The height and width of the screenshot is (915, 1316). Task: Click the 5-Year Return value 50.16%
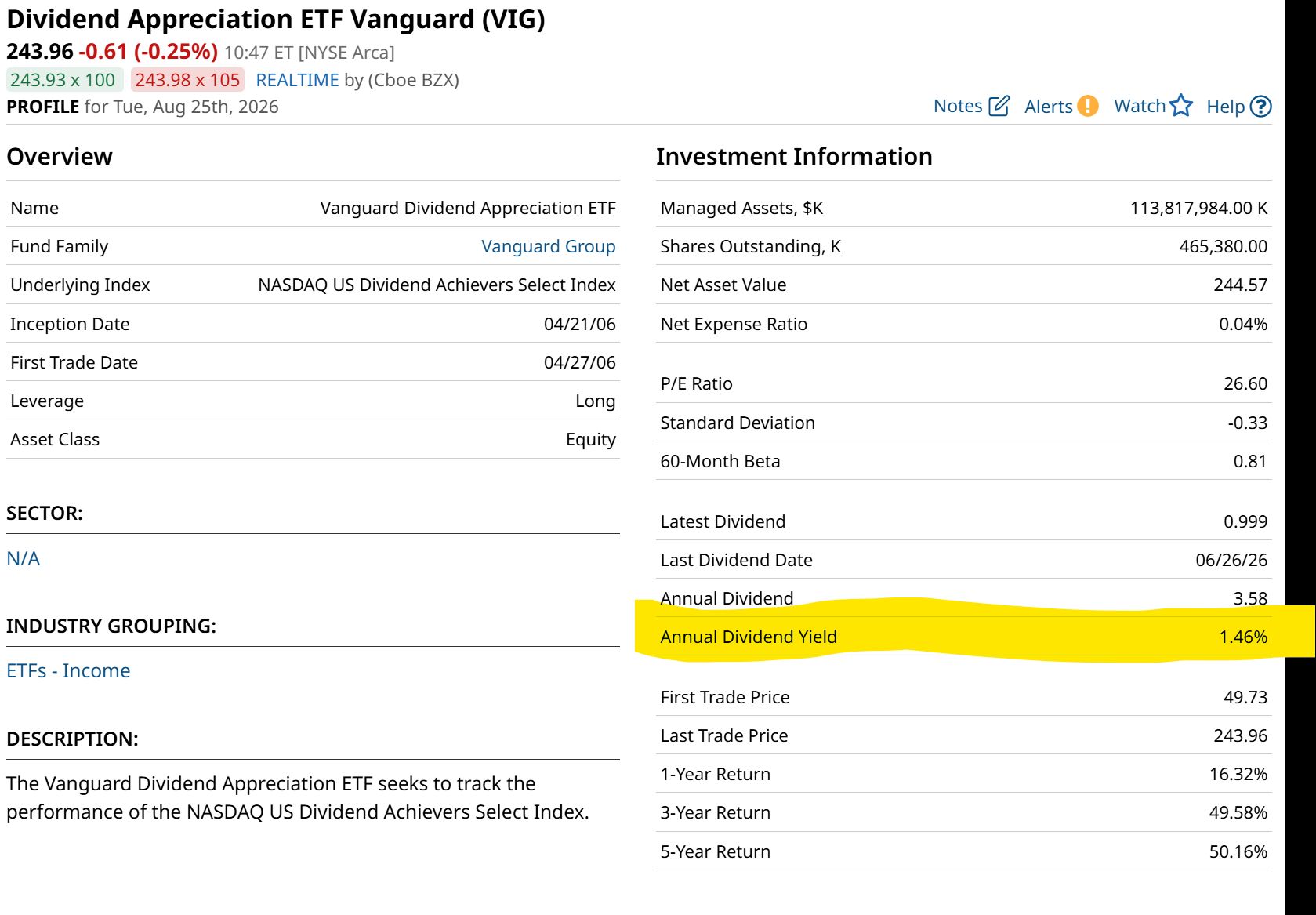[x=1238, y=851]
